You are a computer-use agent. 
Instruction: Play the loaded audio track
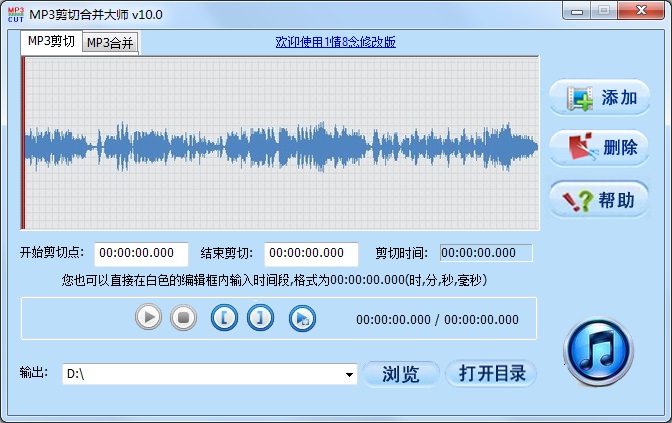(148, 317)
